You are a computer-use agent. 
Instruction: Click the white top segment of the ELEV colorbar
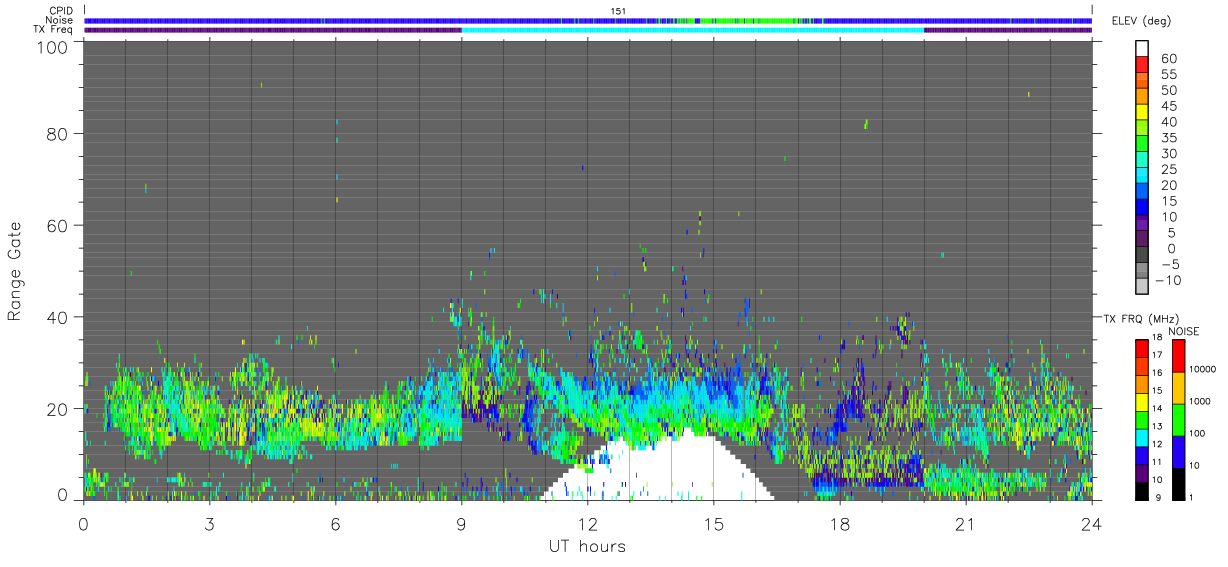coord(1142,49)
